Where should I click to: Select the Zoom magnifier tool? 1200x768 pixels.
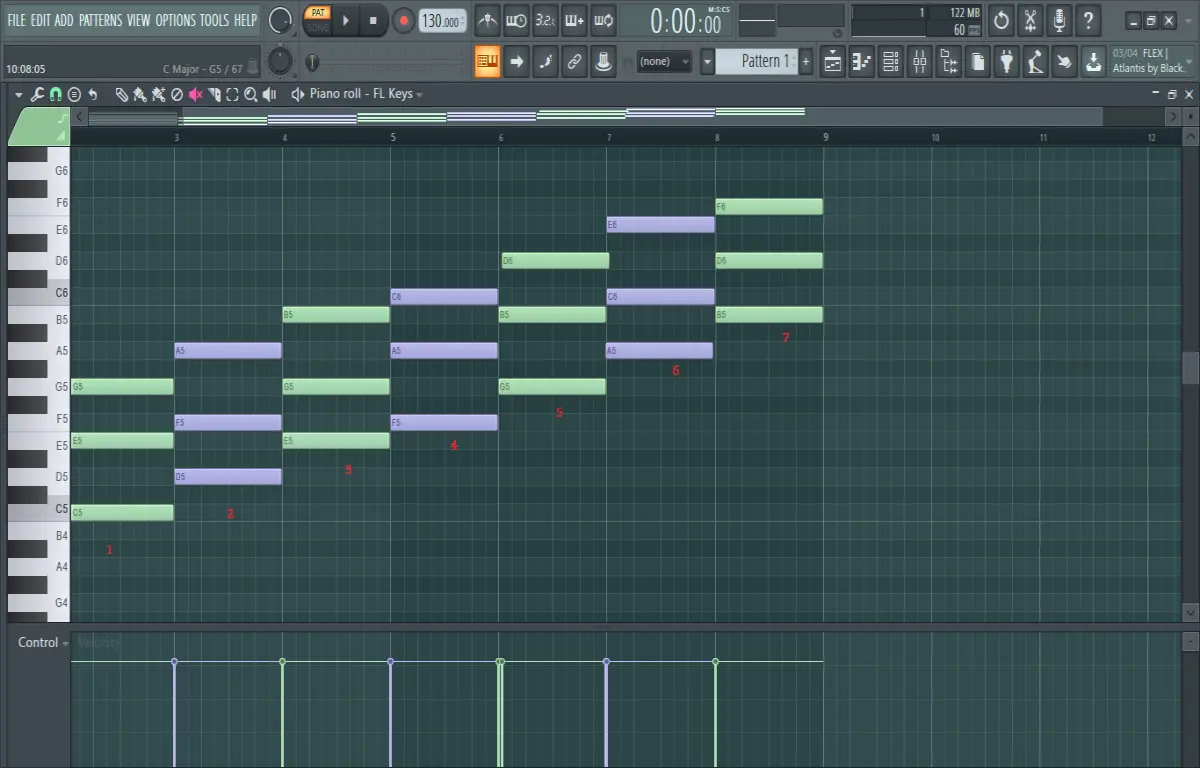tap(251, 94)
